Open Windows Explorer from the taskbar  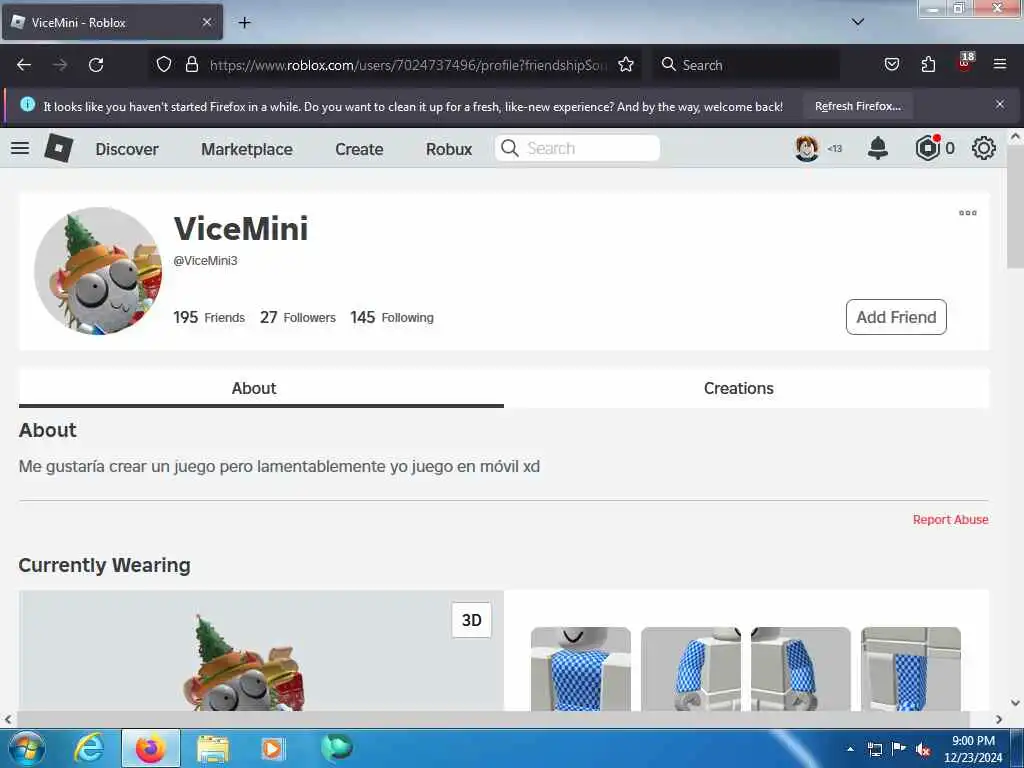tap(213, 748)
